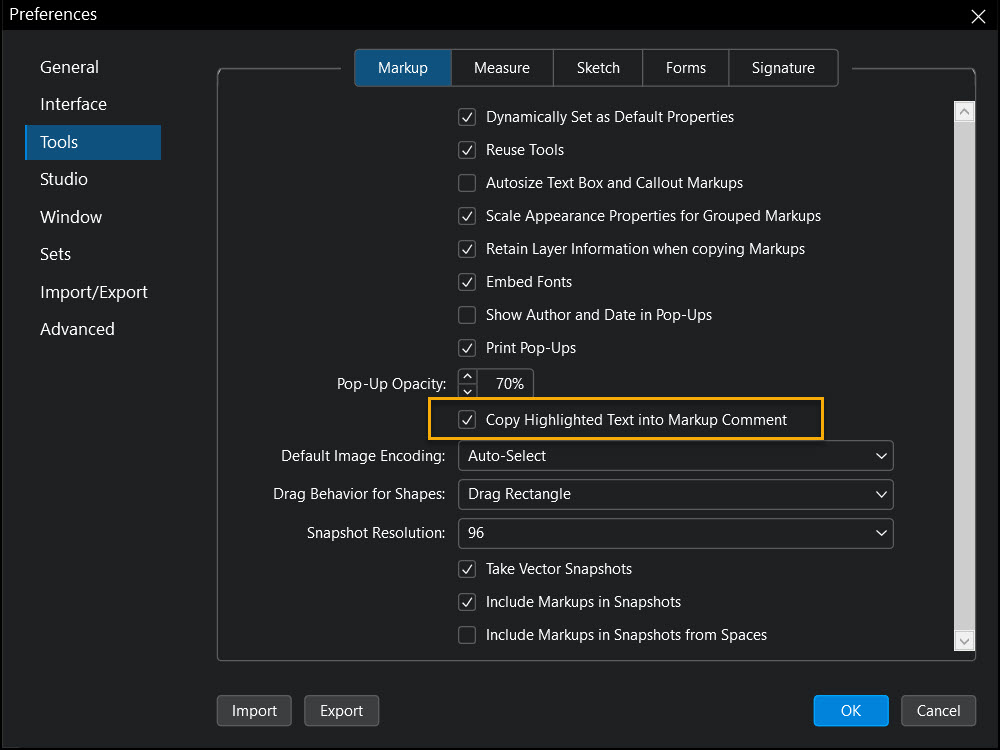
Task: Select Studio in the preferences sidebar
Action: 63,179
